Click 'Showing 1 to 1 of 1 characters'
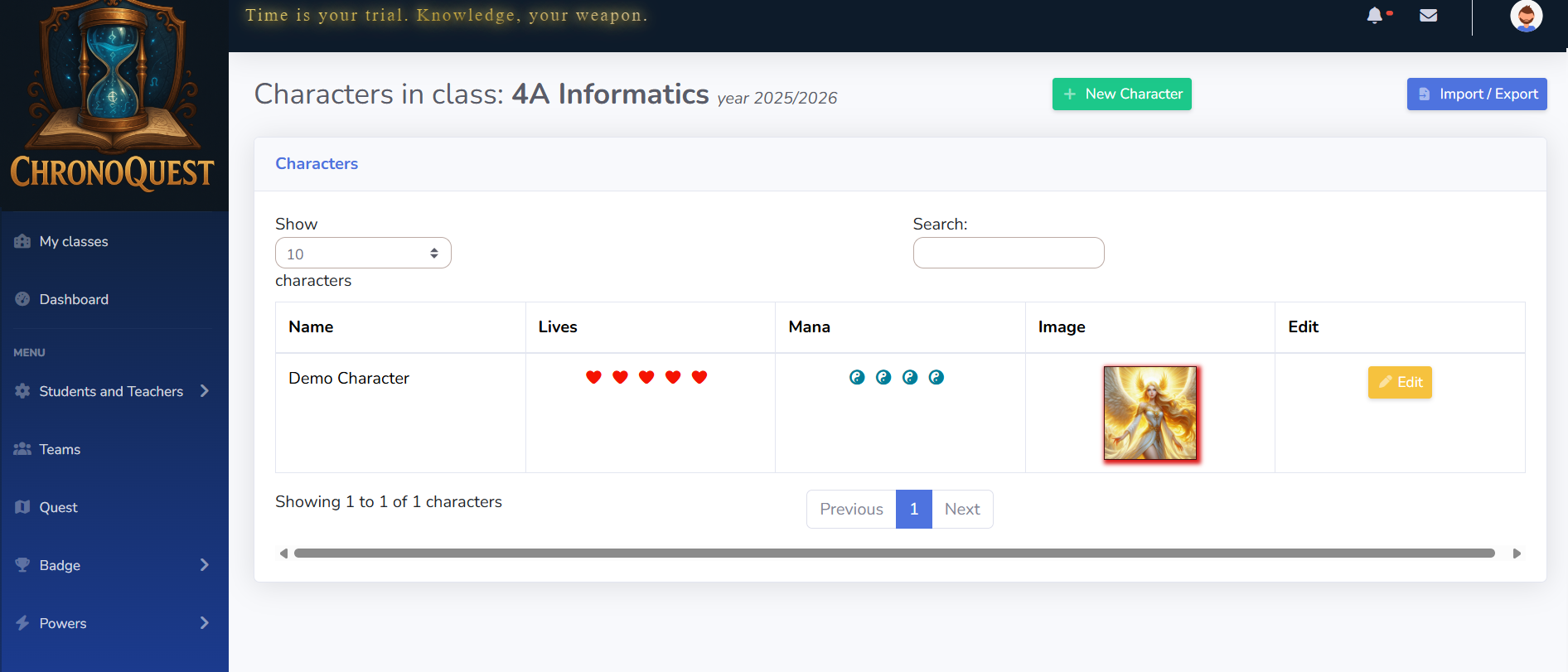This screenshot has height=672, width=1568. pos(389,501)
